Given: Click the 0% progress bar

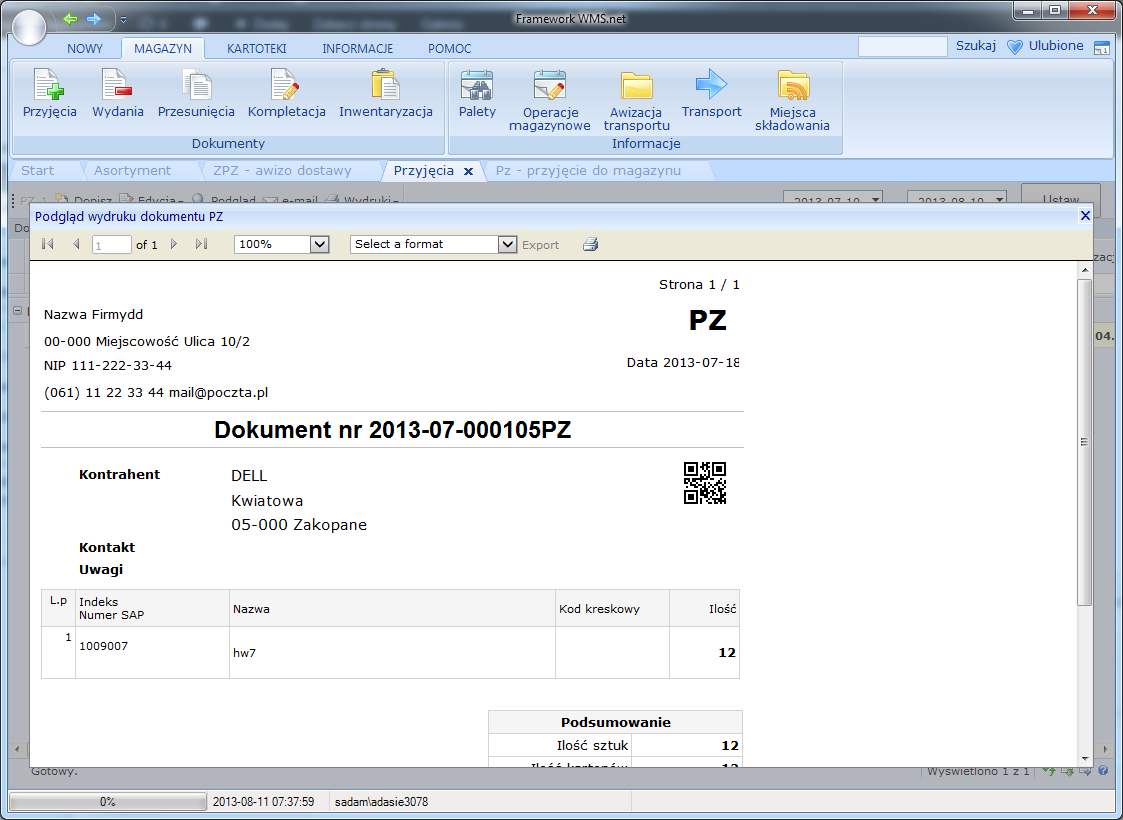Looking at the screenshot, I should click(107, 801).
